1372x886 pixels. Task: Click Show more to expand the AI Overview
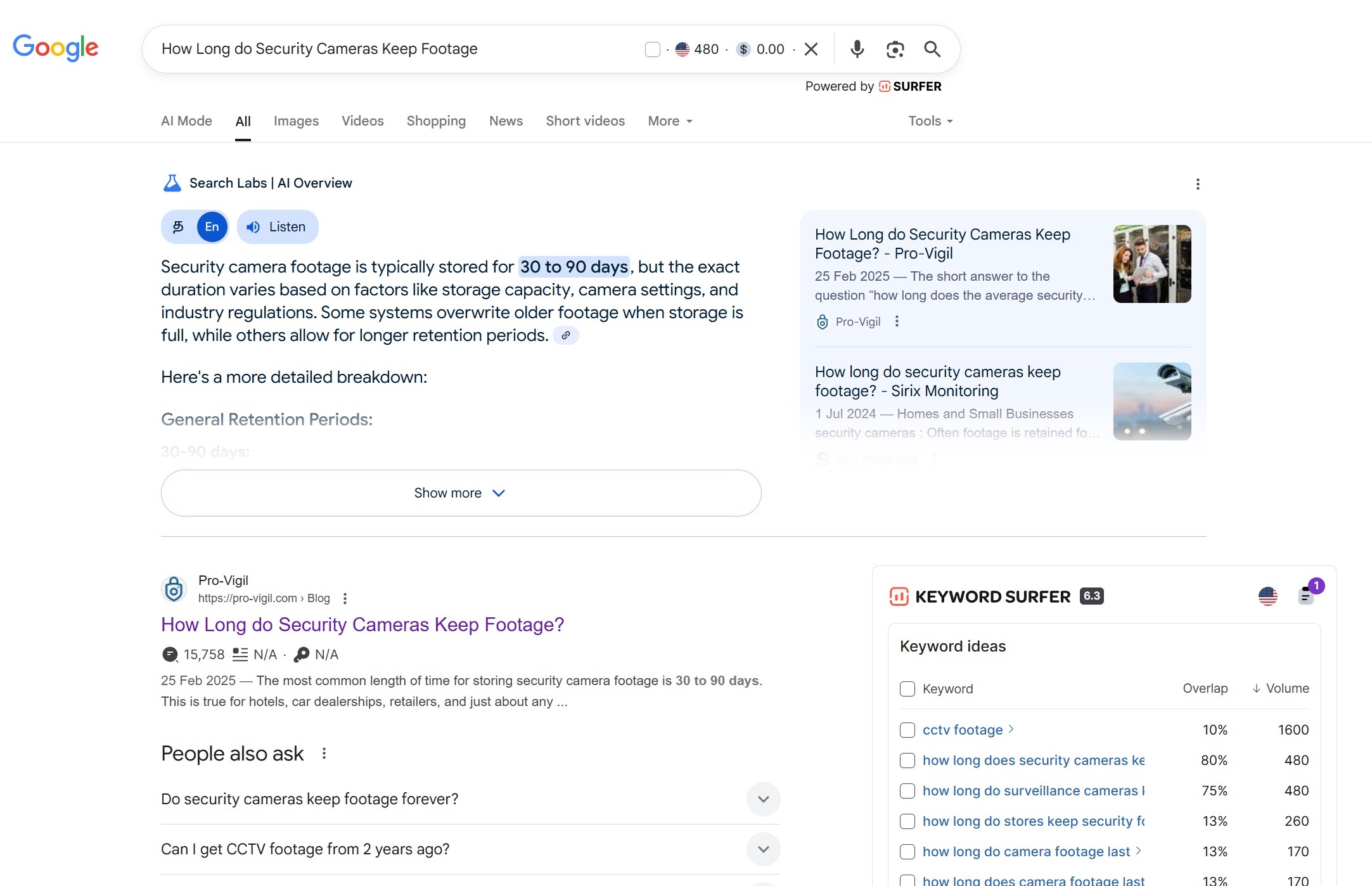pos(460,492)
